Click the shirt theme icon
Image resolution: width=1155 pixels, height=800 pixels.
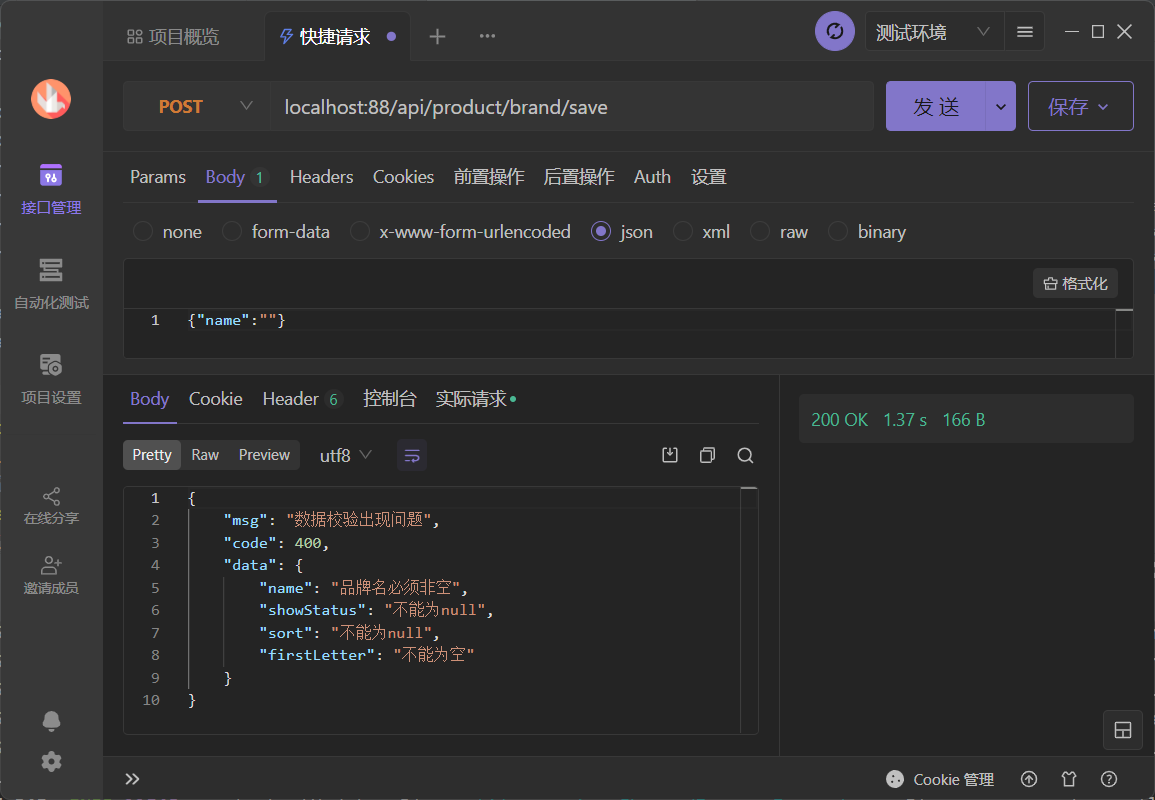click(x=1069, y=779)
